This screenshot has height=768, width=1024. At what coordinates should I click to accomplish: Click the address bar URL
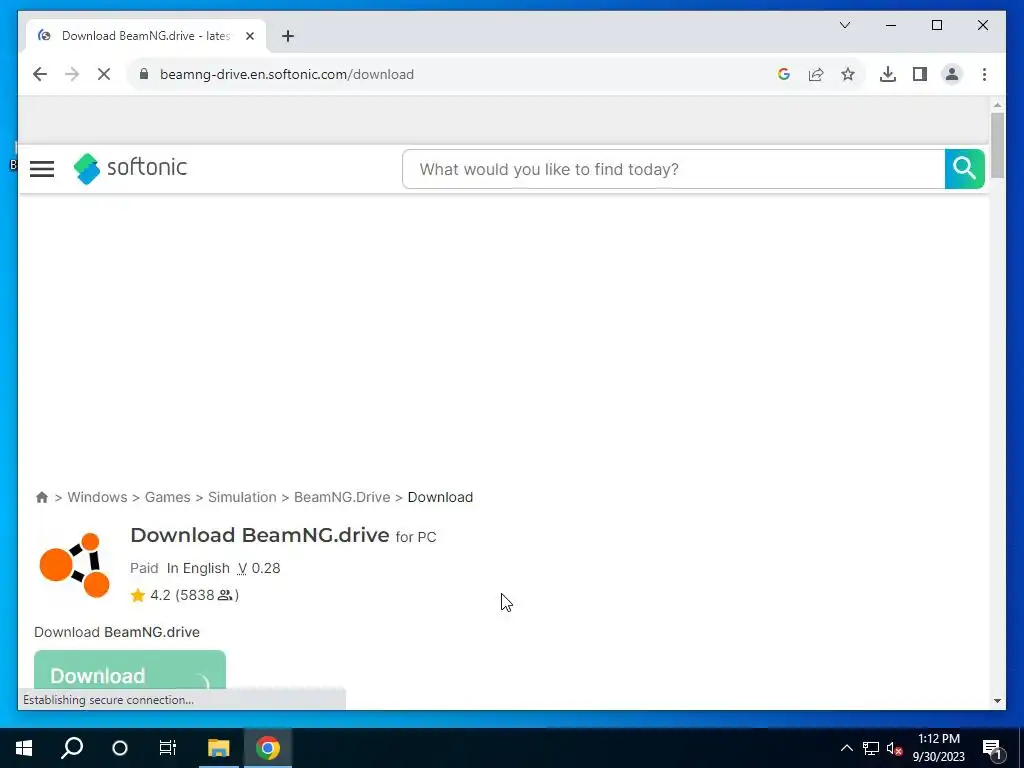point(287,74)
